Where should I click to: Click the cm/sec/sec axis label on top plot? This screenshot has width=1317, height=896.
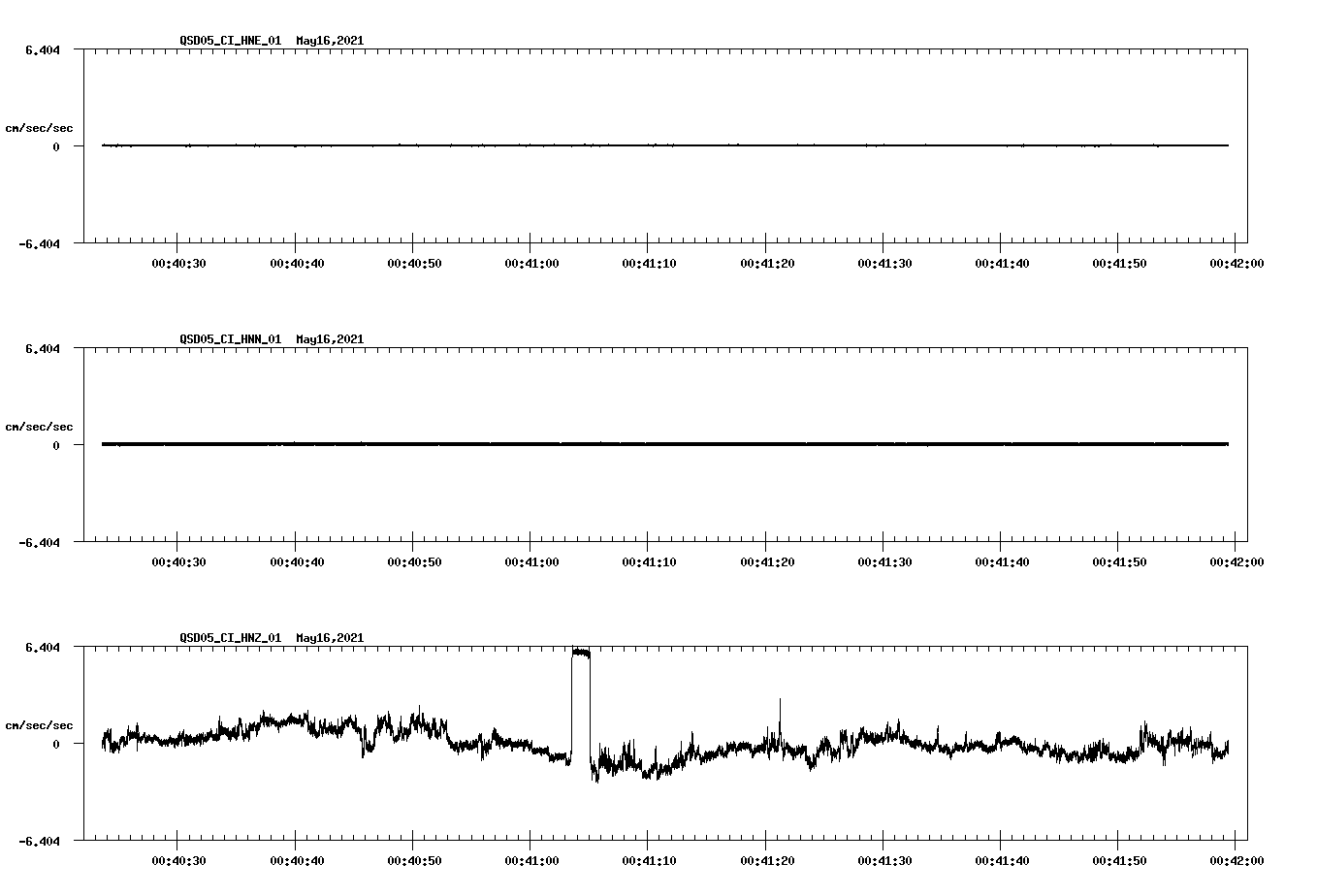(x=40, y=127)
